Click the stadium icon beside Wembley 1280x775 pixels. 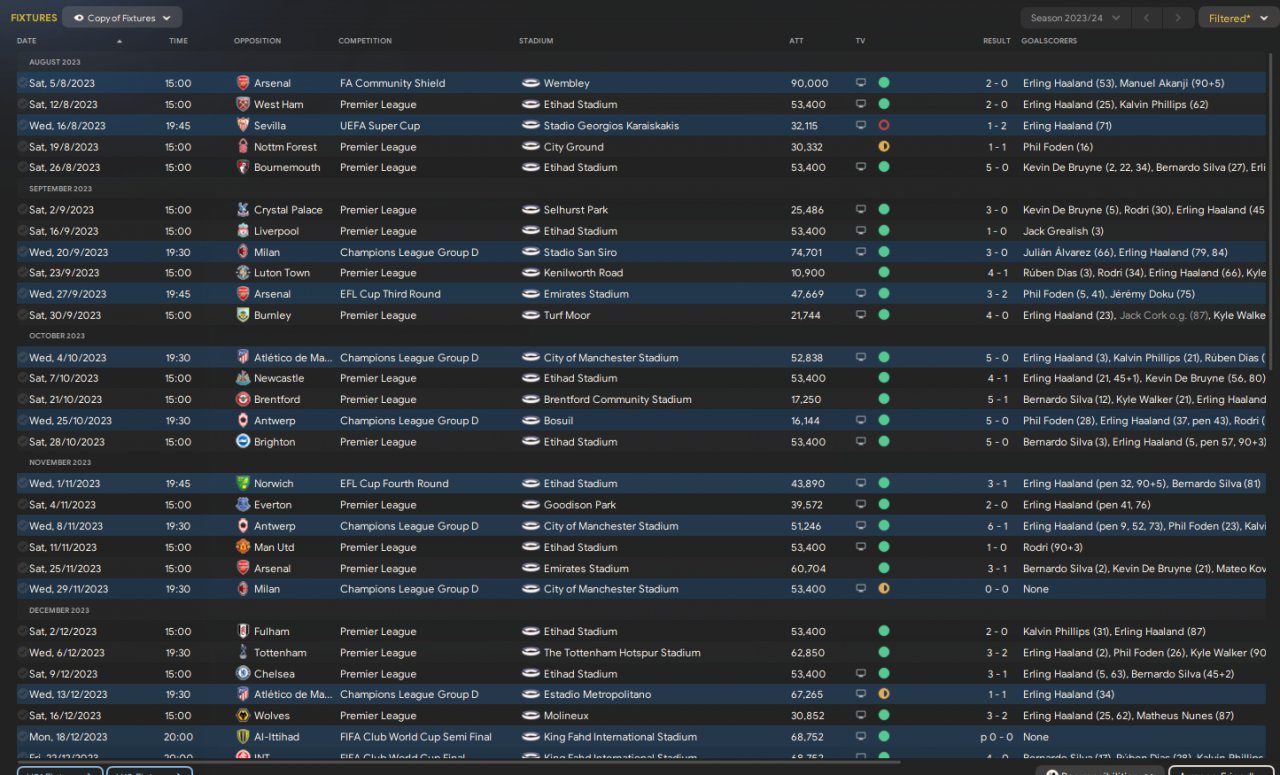(x=530, y=83)
